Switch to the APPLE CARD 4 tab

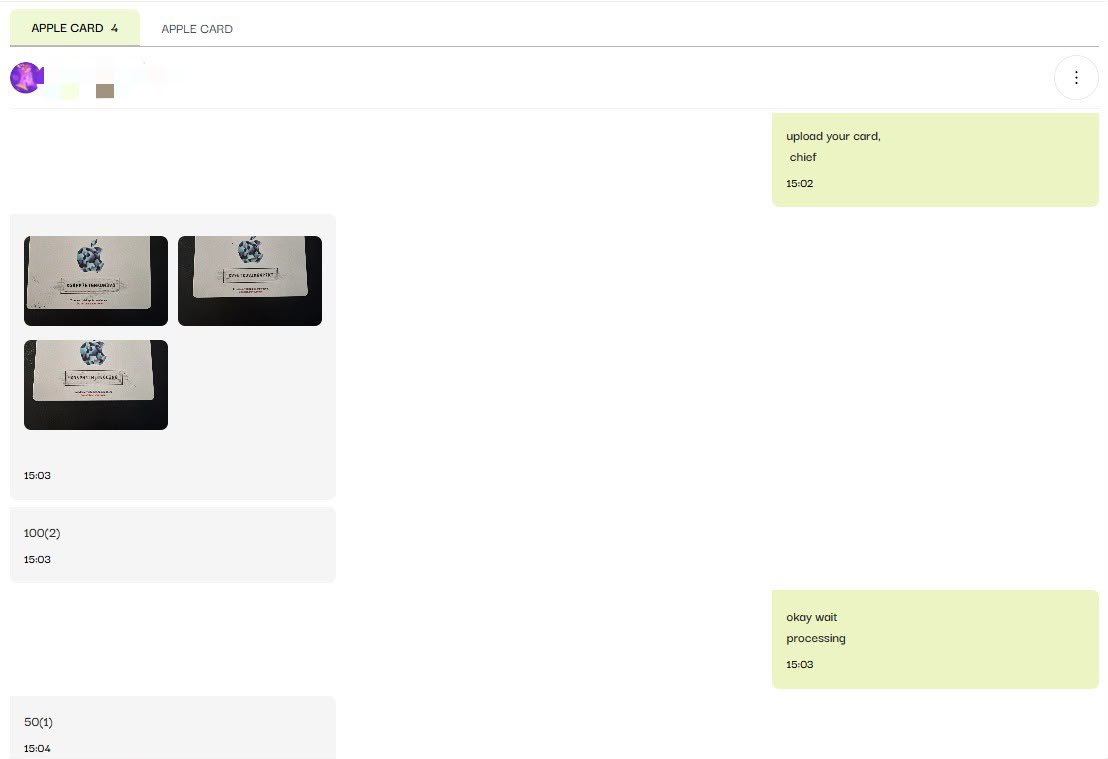coord(75,28)
